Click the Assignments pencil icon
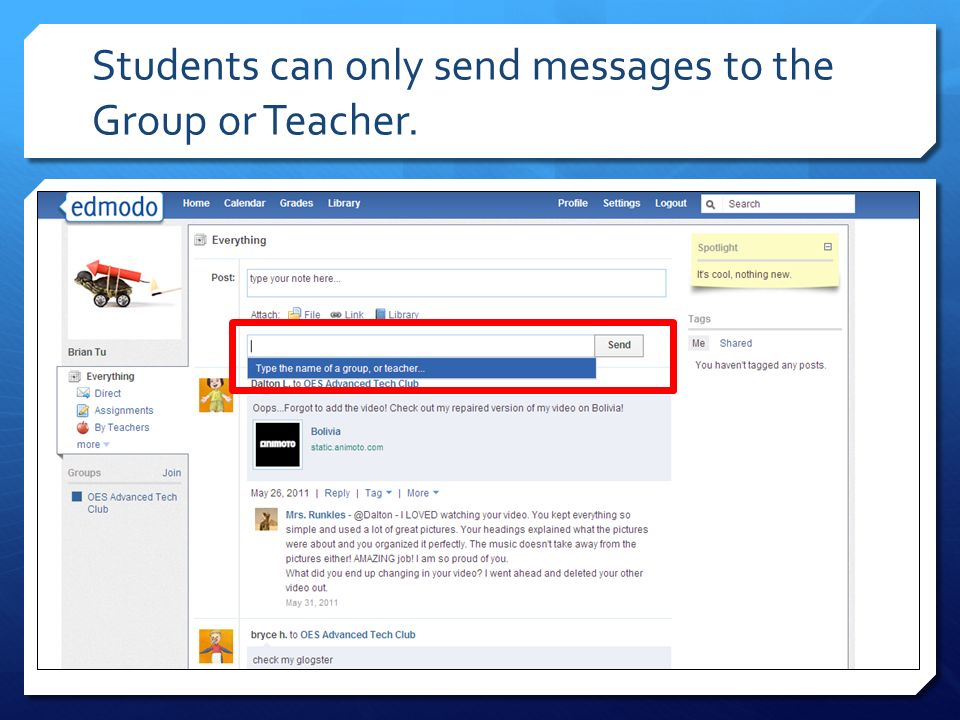960x720 pixels. click(x=83, y=410)
